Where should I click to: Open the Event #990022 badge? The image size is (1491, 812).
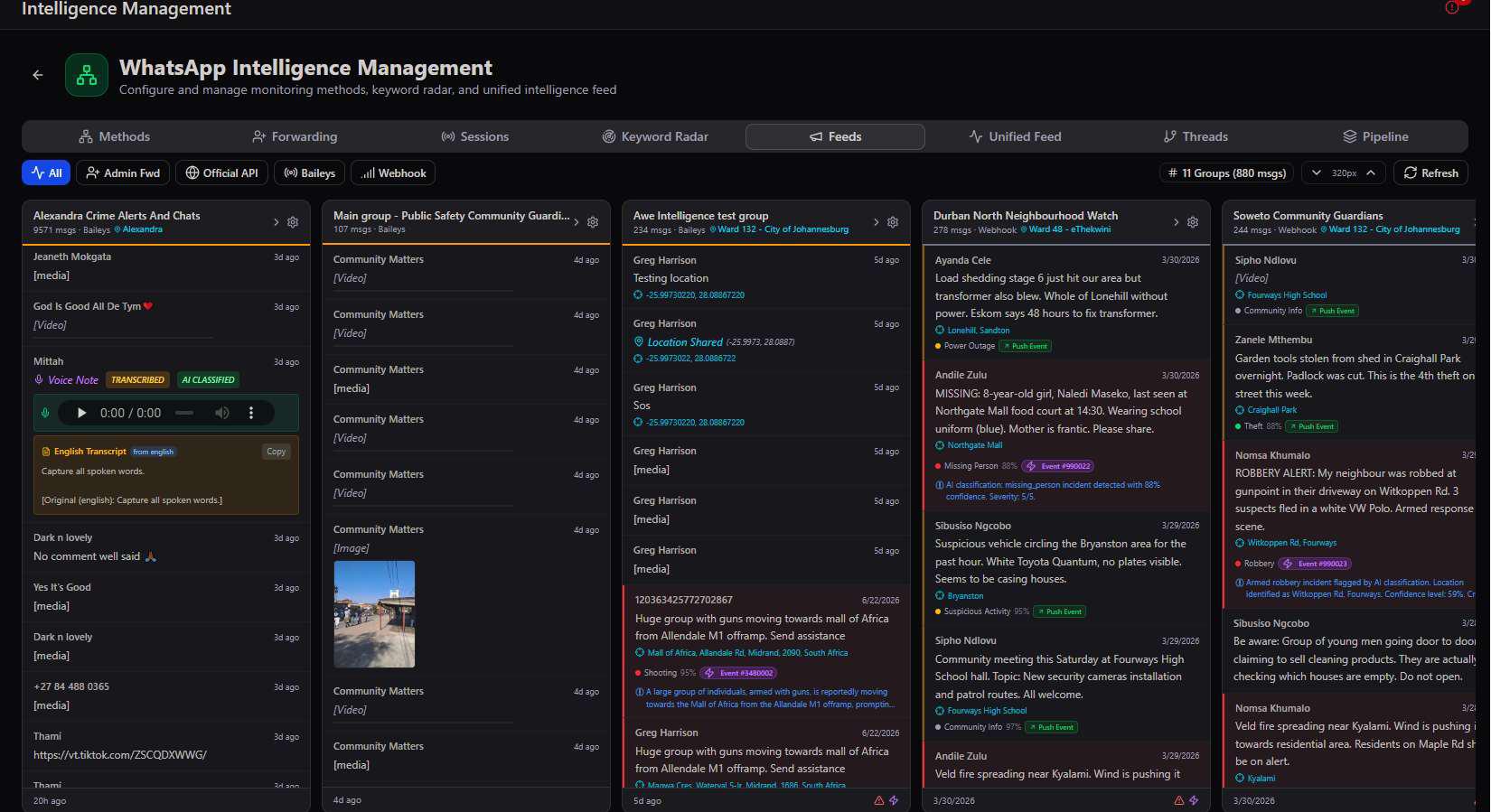1058,466
